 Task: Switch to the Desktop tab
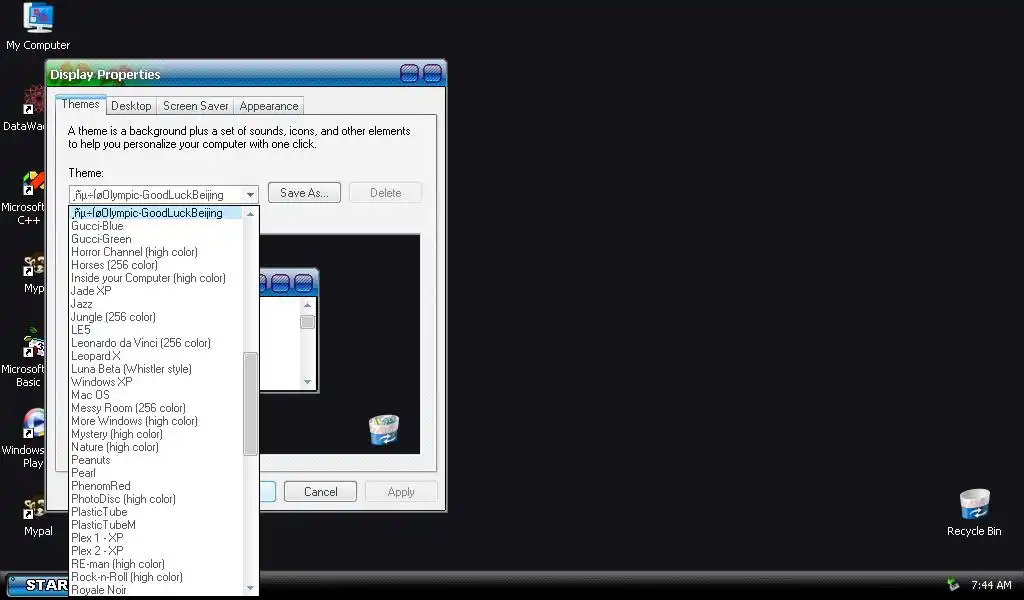pyautogui.click(x=131, y=106)
